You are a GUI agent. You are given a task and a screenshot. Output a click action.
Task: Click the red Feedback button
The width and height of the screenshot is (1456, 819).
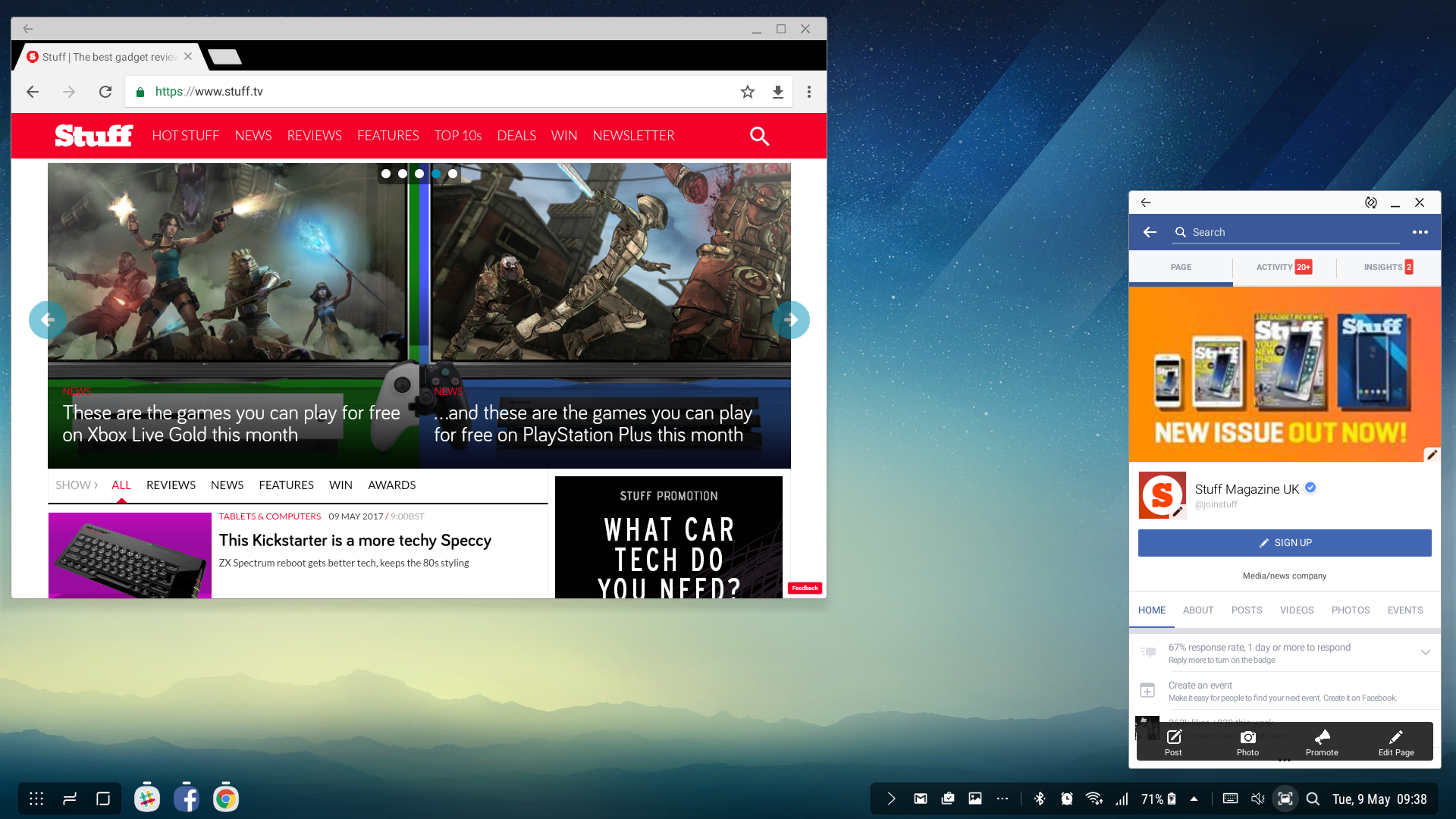point(805,588)
